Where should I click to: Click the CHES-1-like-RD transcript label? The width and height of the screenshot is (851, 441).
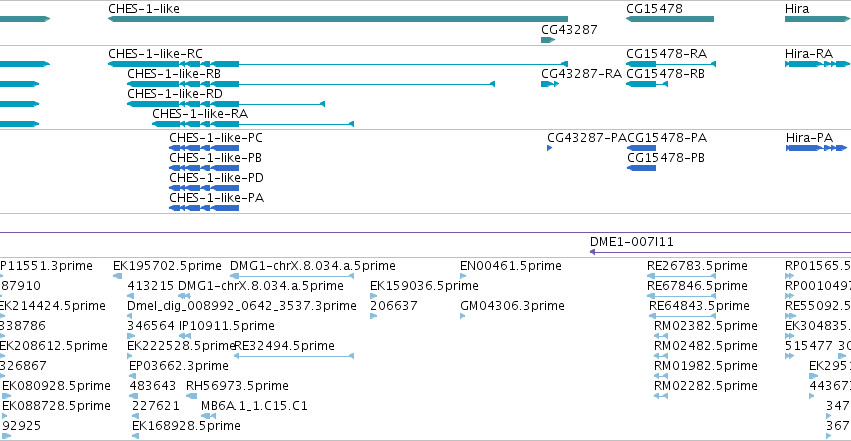175,94
